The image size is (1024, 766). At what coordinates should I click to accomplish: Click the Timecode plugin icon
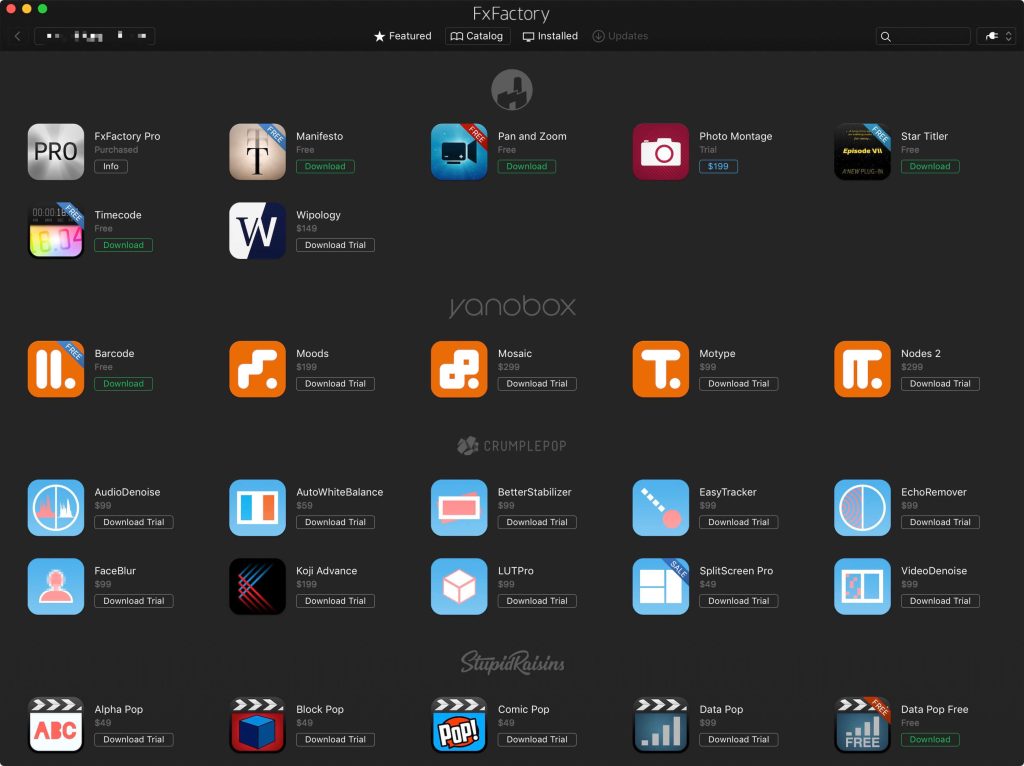click(55, 230)
